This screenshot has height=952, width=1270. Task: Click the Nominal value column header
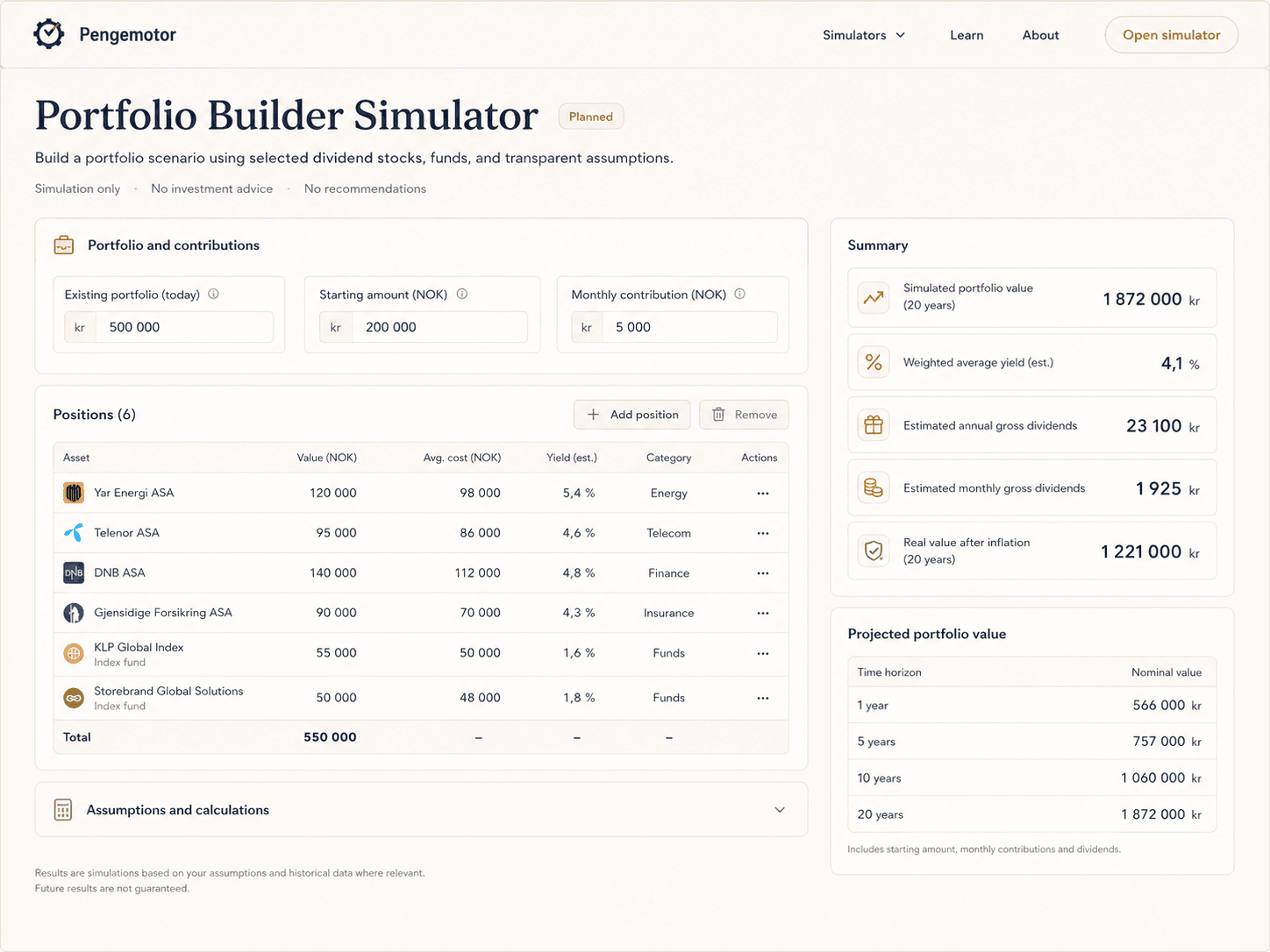click(1167, 672)
